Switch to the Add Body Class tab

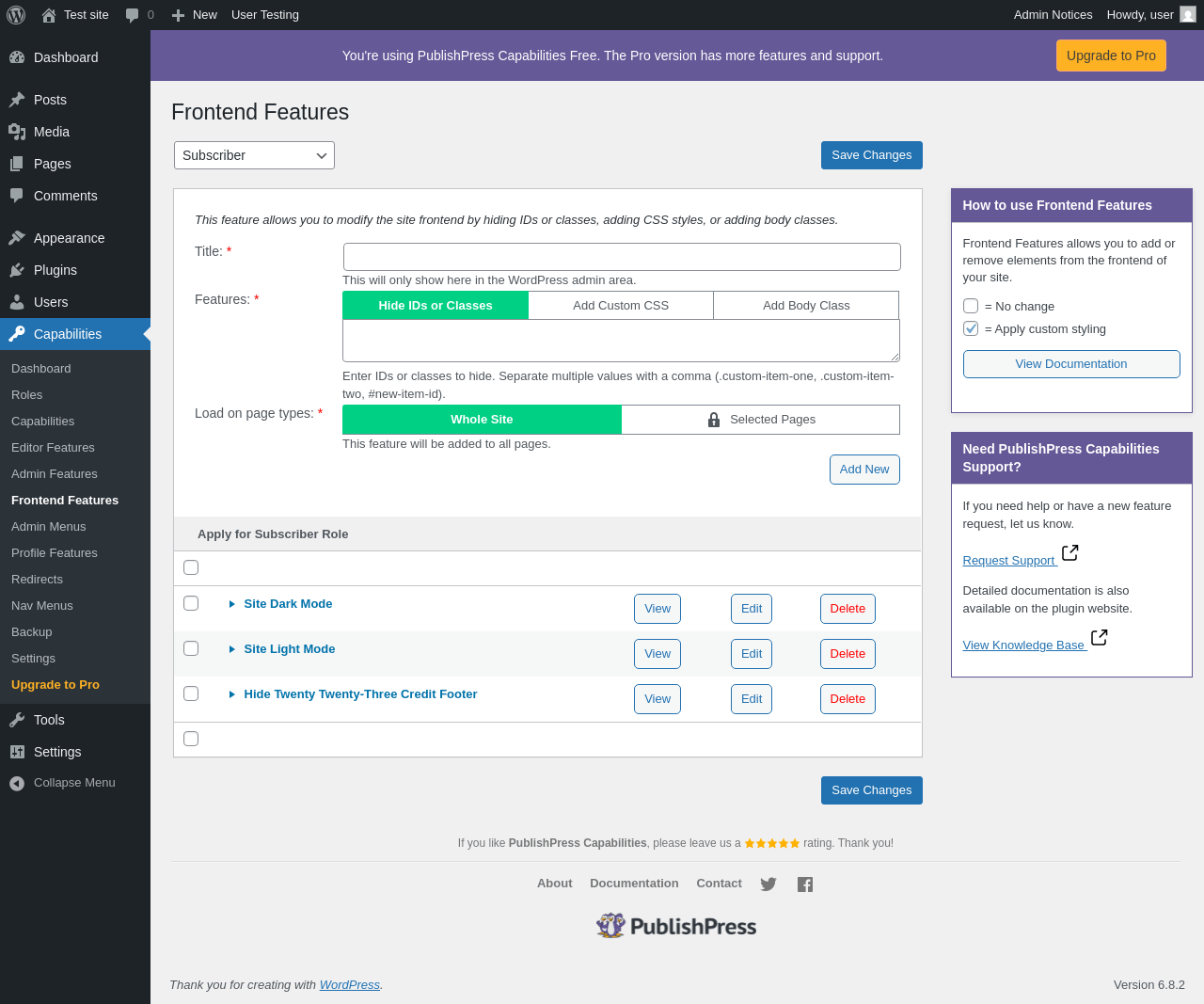pyautogui.click(x=806, y=306)
